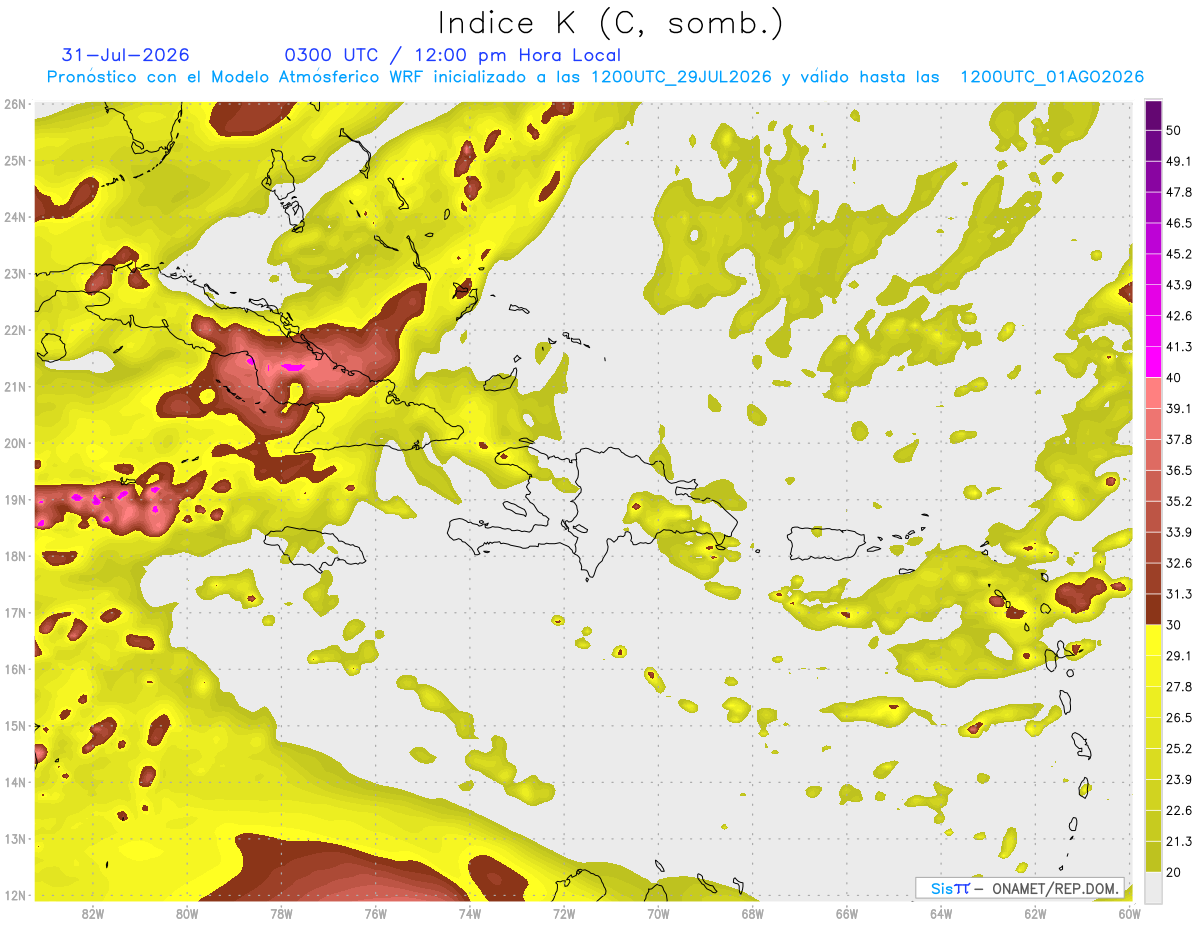Click the latitude label "21N"
The height and width of the screenshot is (927, 1200).
click(x=15, y=386)
